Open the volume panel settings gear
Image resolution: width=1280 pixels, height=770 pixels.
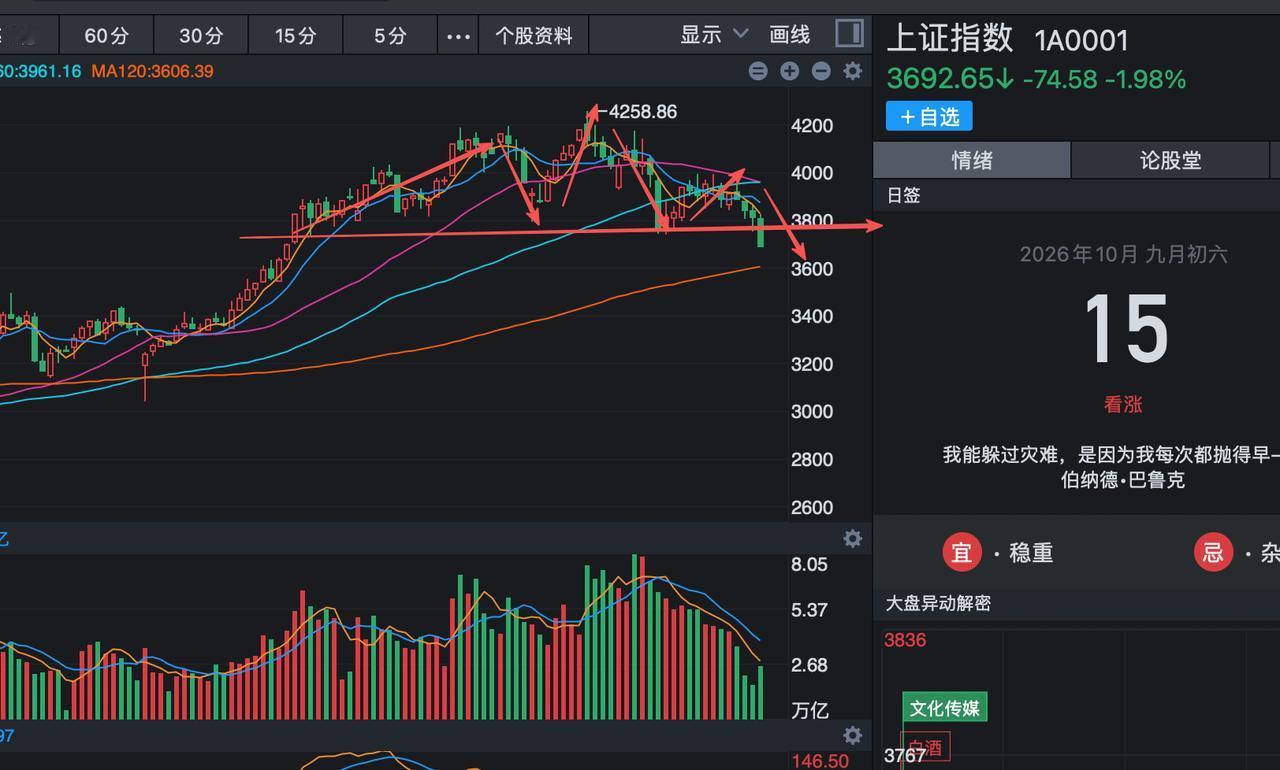click(853, 538)
